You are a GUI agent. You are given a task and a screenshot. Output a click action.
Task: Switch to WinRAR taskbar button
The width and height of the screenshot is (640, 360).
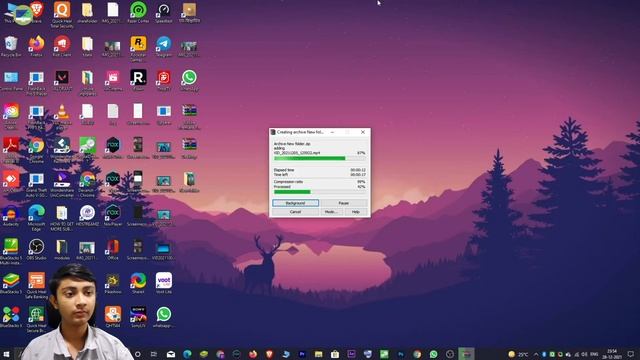click(466, 354)
